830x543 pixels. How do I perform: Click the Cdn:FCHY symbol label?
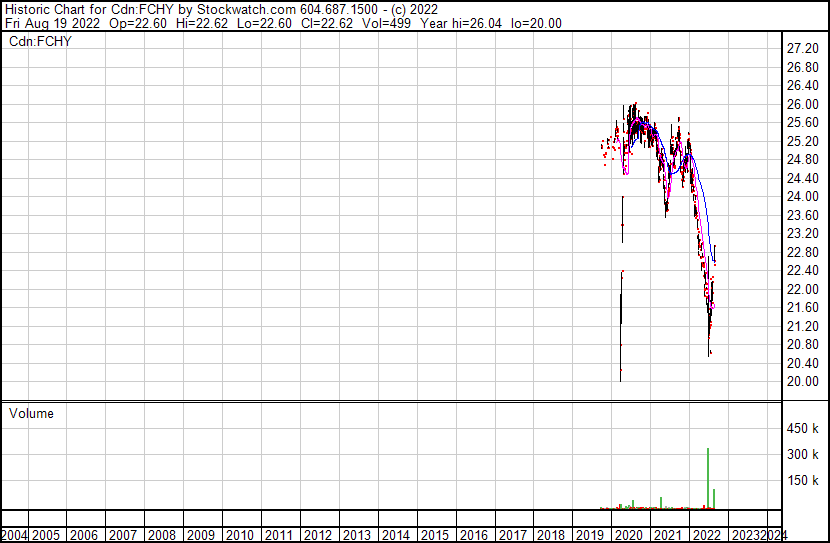coord(37,41)
